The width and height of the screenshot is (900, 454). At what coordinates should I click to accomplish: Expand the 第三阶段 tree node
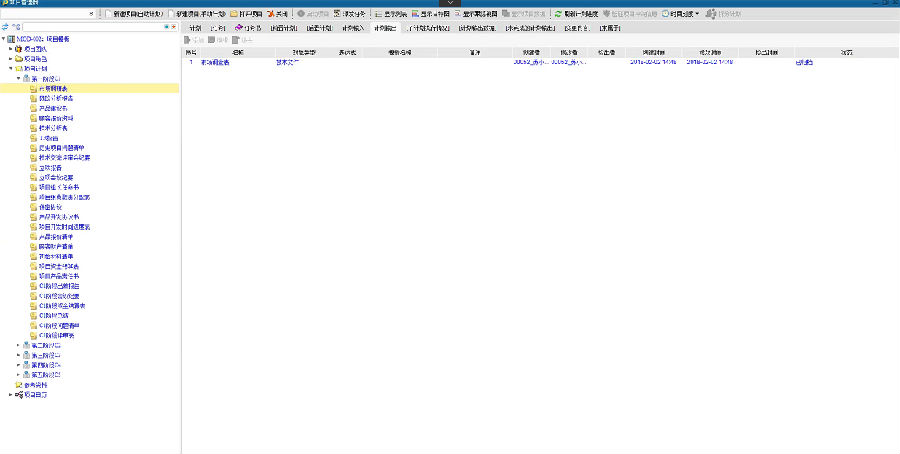(x=18, y=355)
